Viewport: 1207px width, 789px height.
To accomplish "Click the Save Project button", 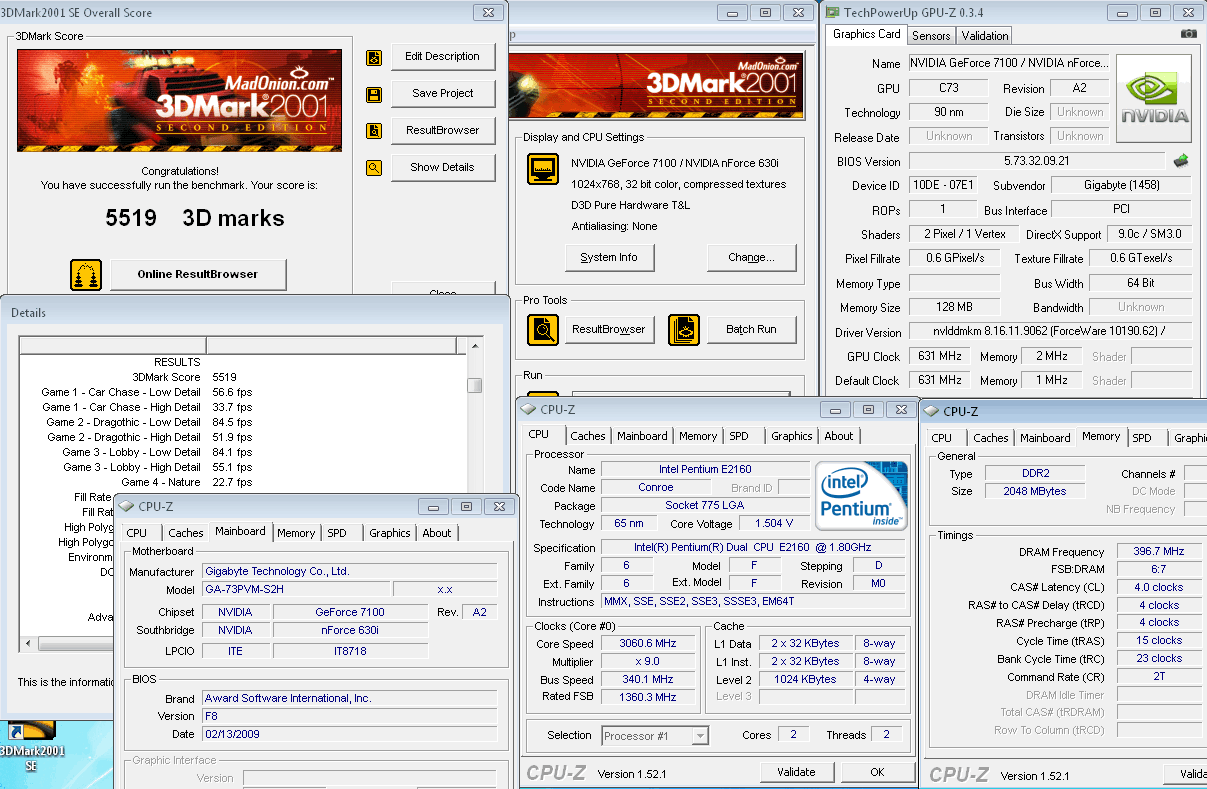I will (x=443, y=93).
